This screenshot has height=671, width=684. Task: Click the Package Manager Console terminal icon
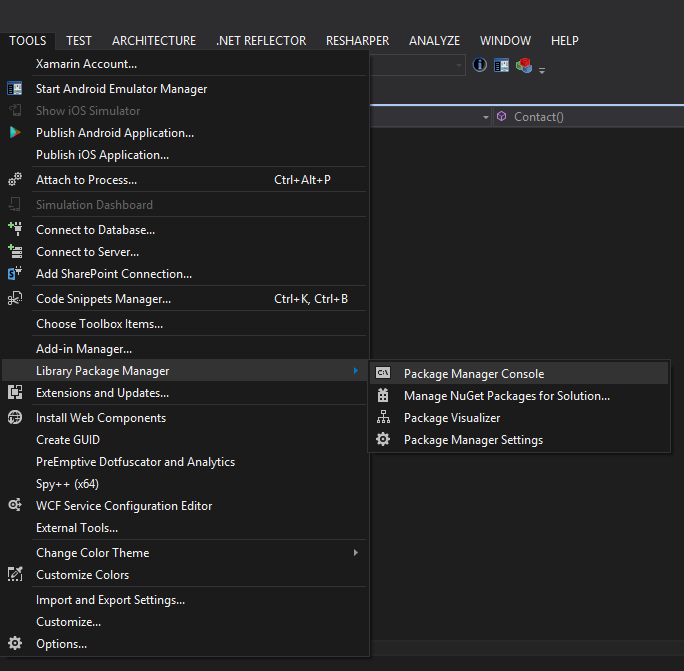(x=383, y=373)
